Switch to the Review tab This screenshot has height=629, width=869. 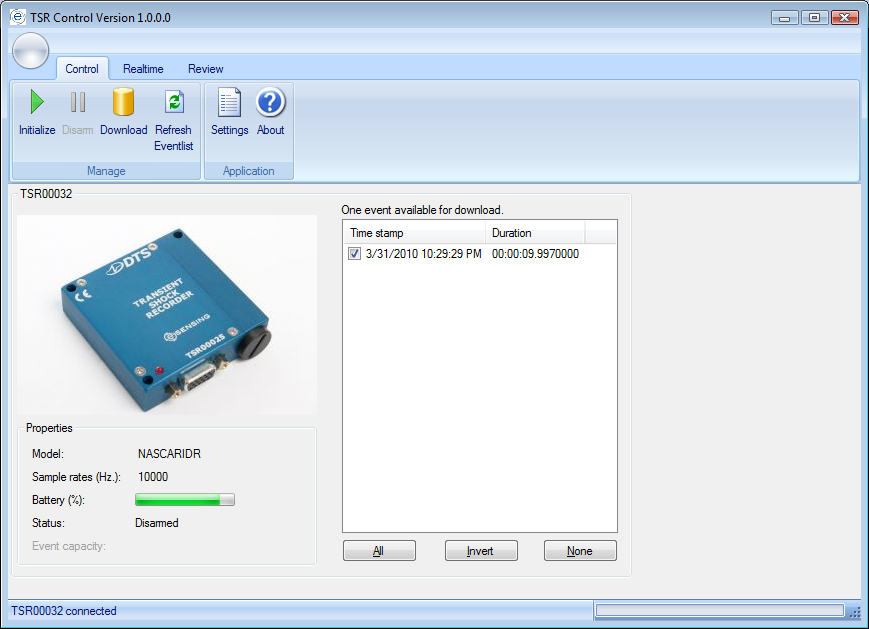(206, 69)
